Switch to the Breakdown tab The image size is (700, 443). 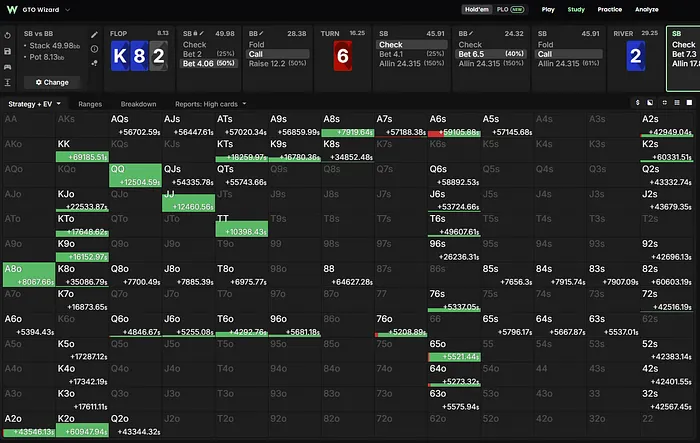coord(138,104)
